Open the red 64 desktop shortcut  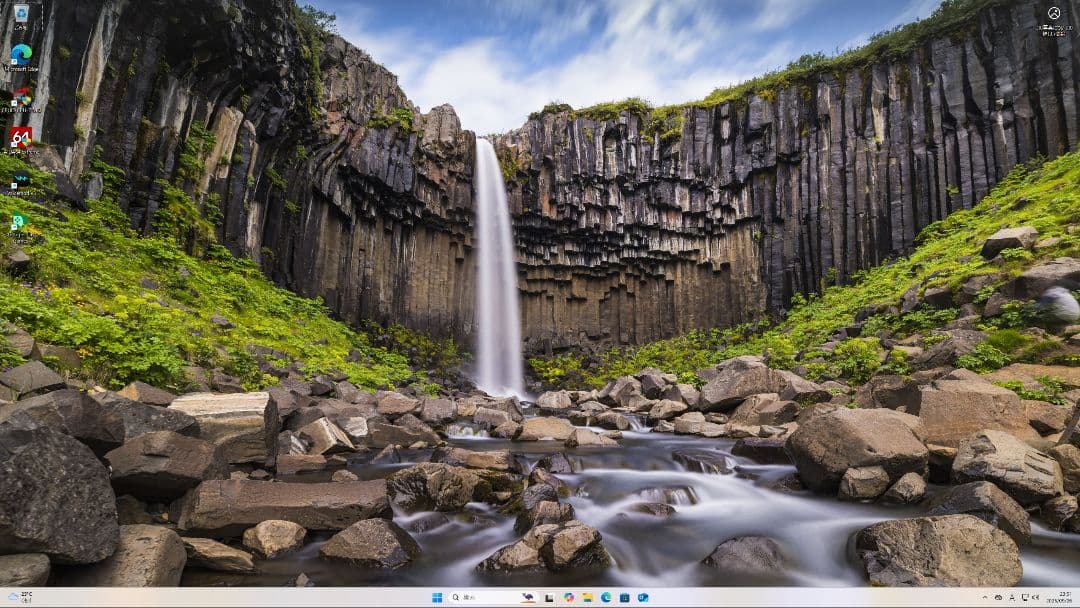click(x=20, y=138)
